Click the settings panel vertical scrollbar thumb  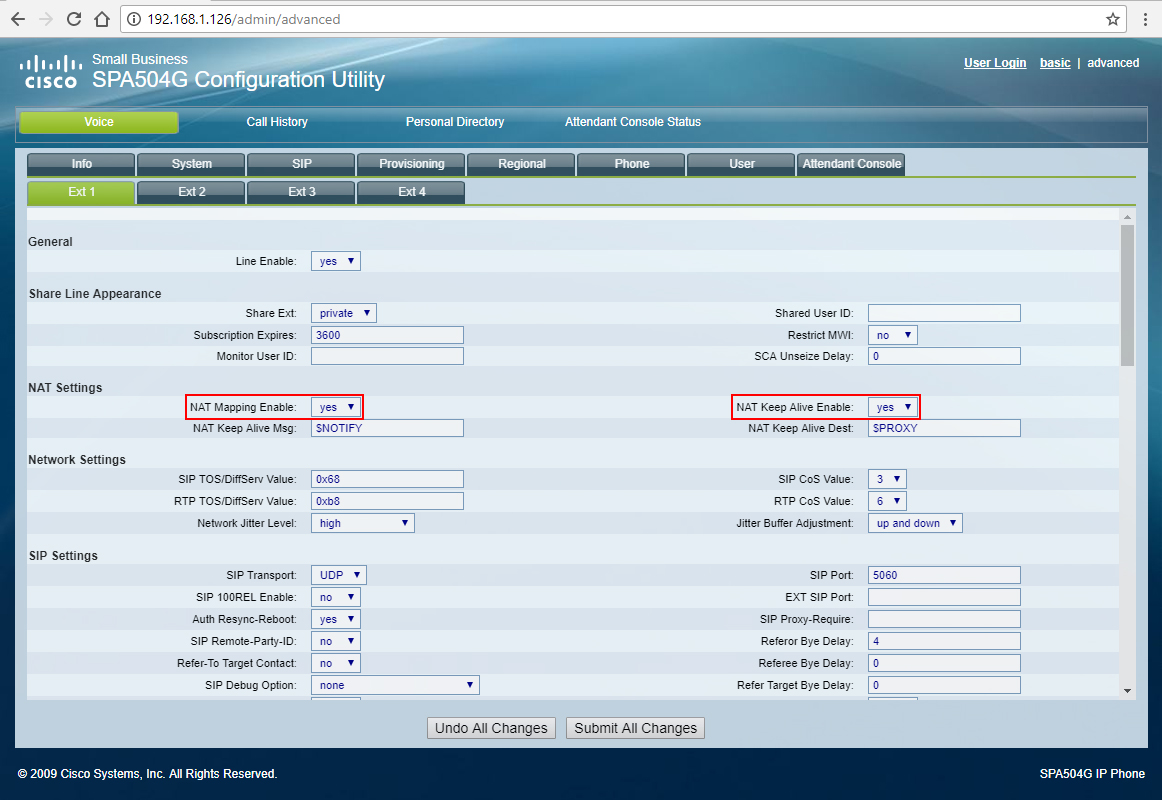pyautogui.click(x=1127, y=296)
